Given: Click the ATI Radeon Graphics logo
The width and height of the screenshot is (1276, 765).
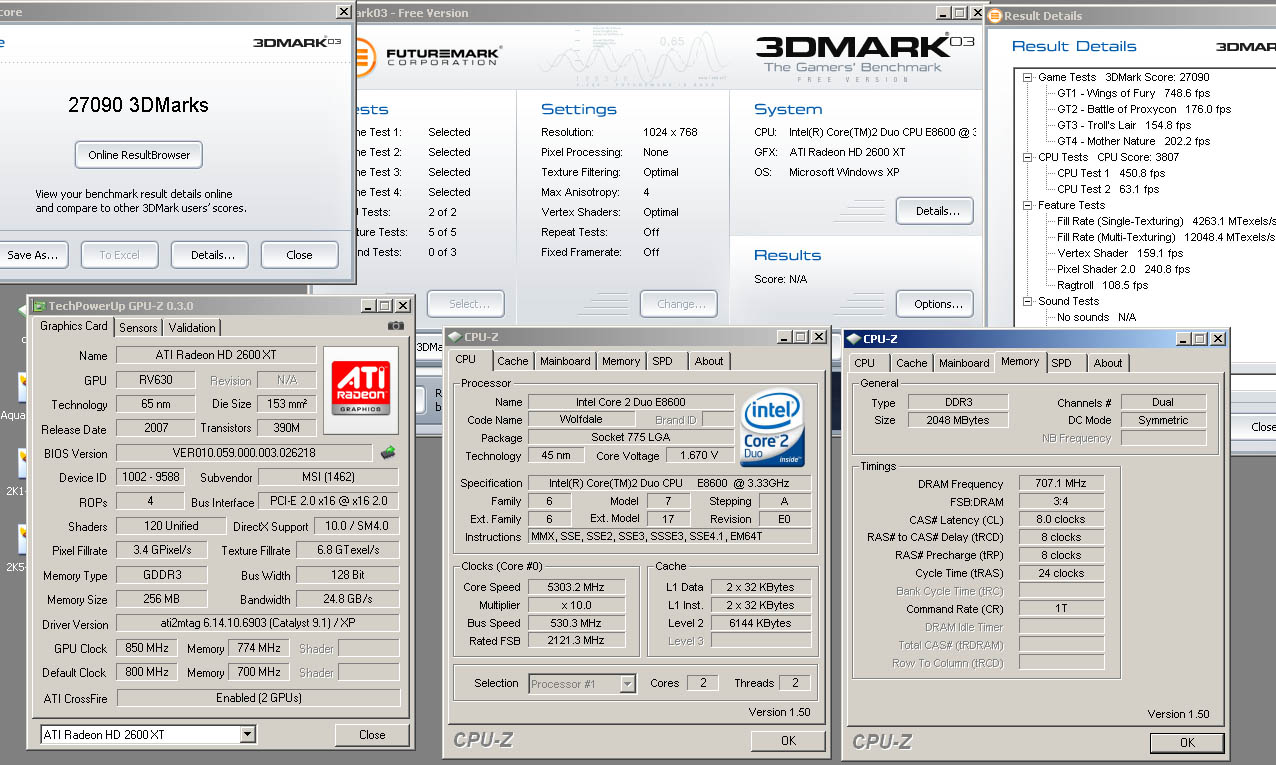Looking at the screenshot, I should (x=360, y=389).
